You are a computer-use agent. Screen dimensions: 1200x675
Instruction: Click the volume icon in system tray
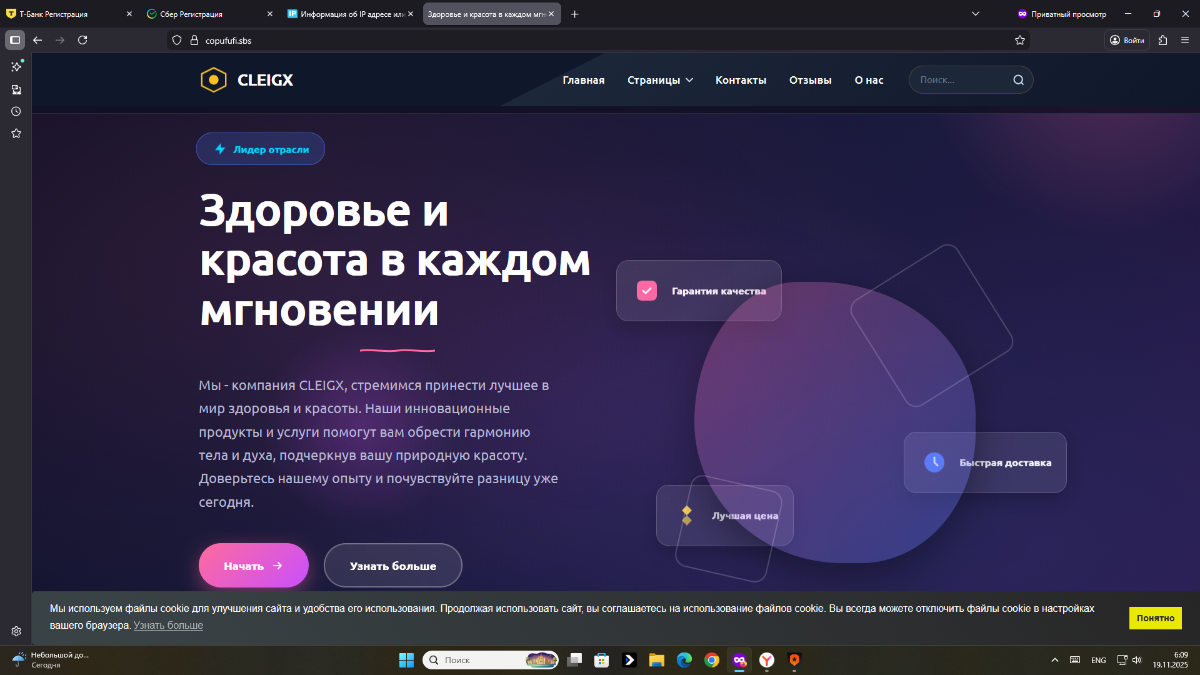[x=1137, y=660]
